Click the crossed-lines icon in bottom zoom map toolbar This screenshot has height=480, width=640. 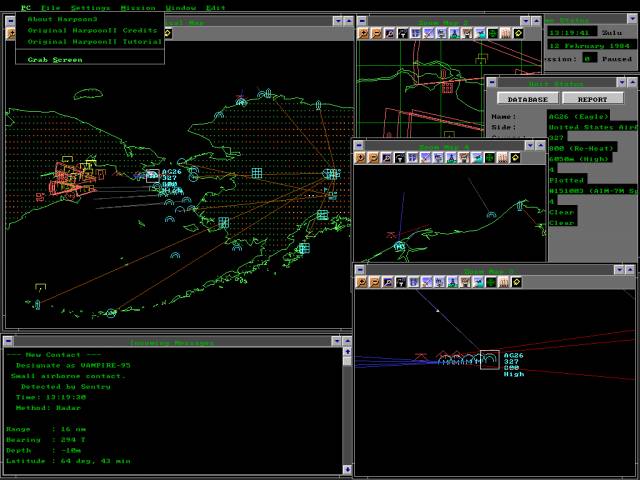[x=427, y=282]
